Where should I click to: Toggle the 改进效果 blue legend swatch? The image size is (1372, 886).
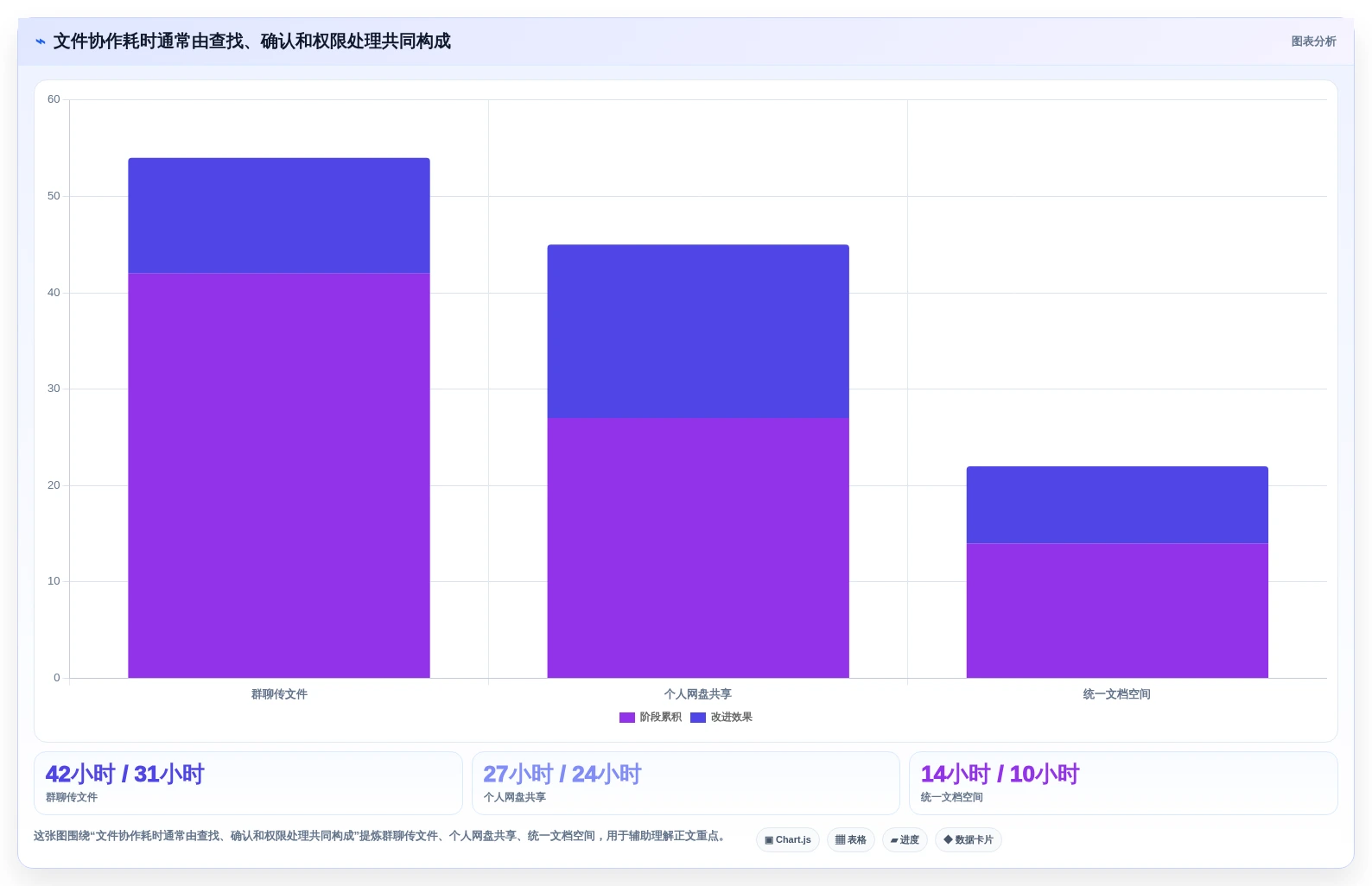[698, 718]
